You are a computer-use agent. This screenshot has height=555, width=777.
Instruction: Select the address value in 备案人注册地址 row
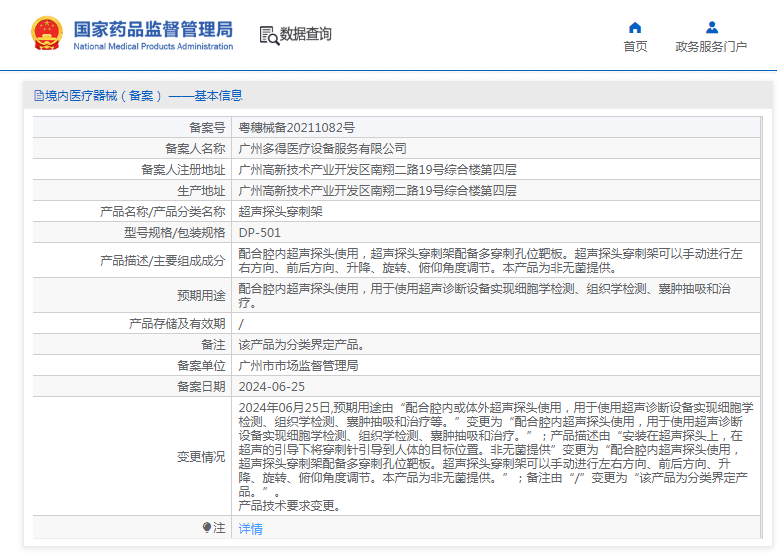coord(377,170)
